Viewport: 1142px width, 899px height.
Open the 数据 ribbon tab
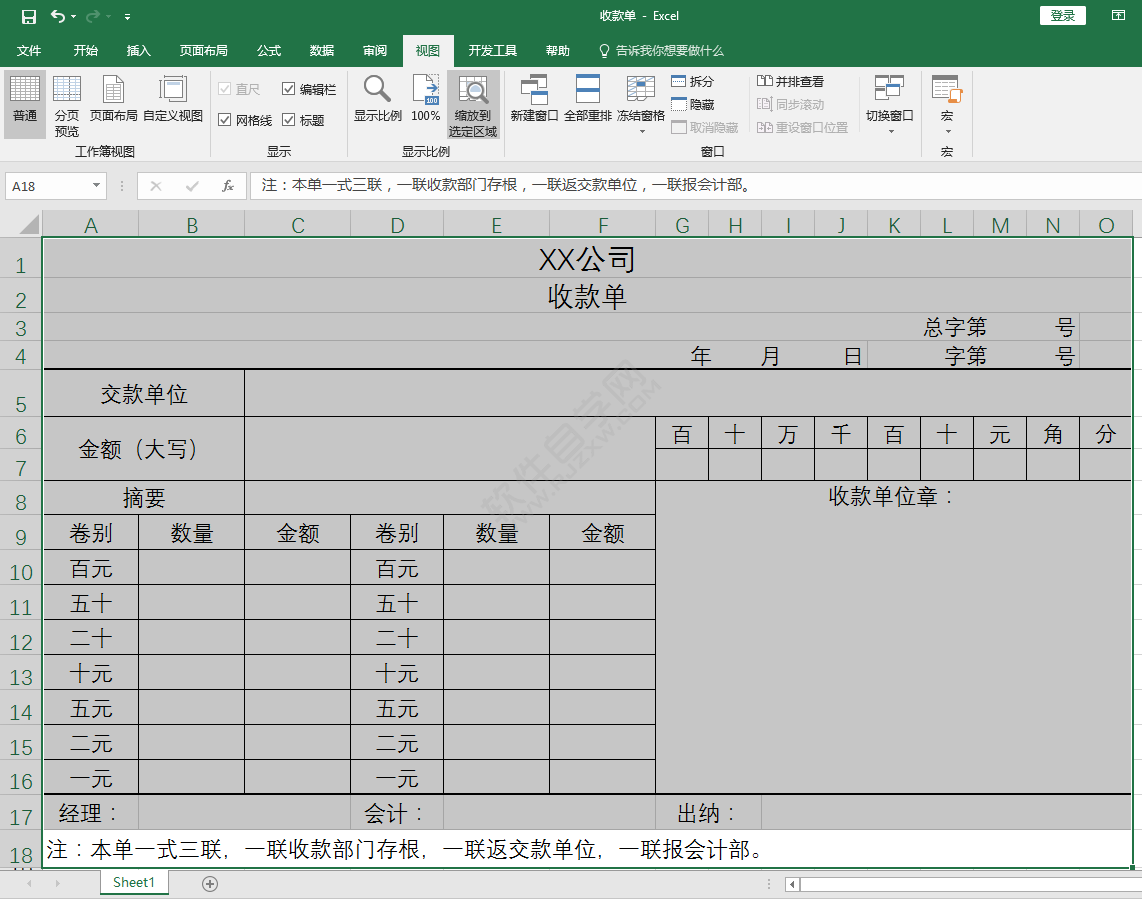click(x=321, y=50)
